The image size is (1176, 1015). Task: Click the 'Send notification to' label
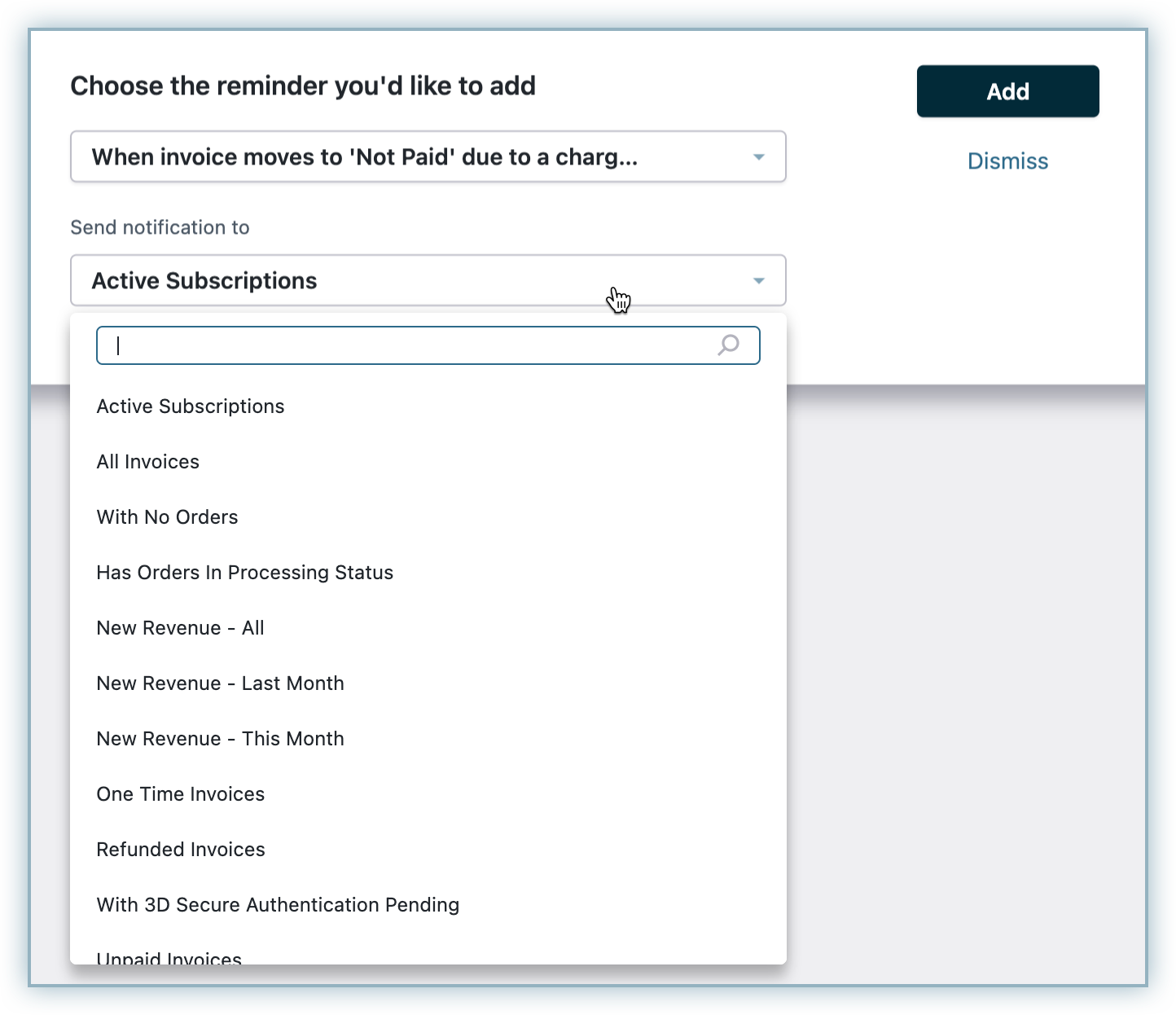tap(160, 227)
